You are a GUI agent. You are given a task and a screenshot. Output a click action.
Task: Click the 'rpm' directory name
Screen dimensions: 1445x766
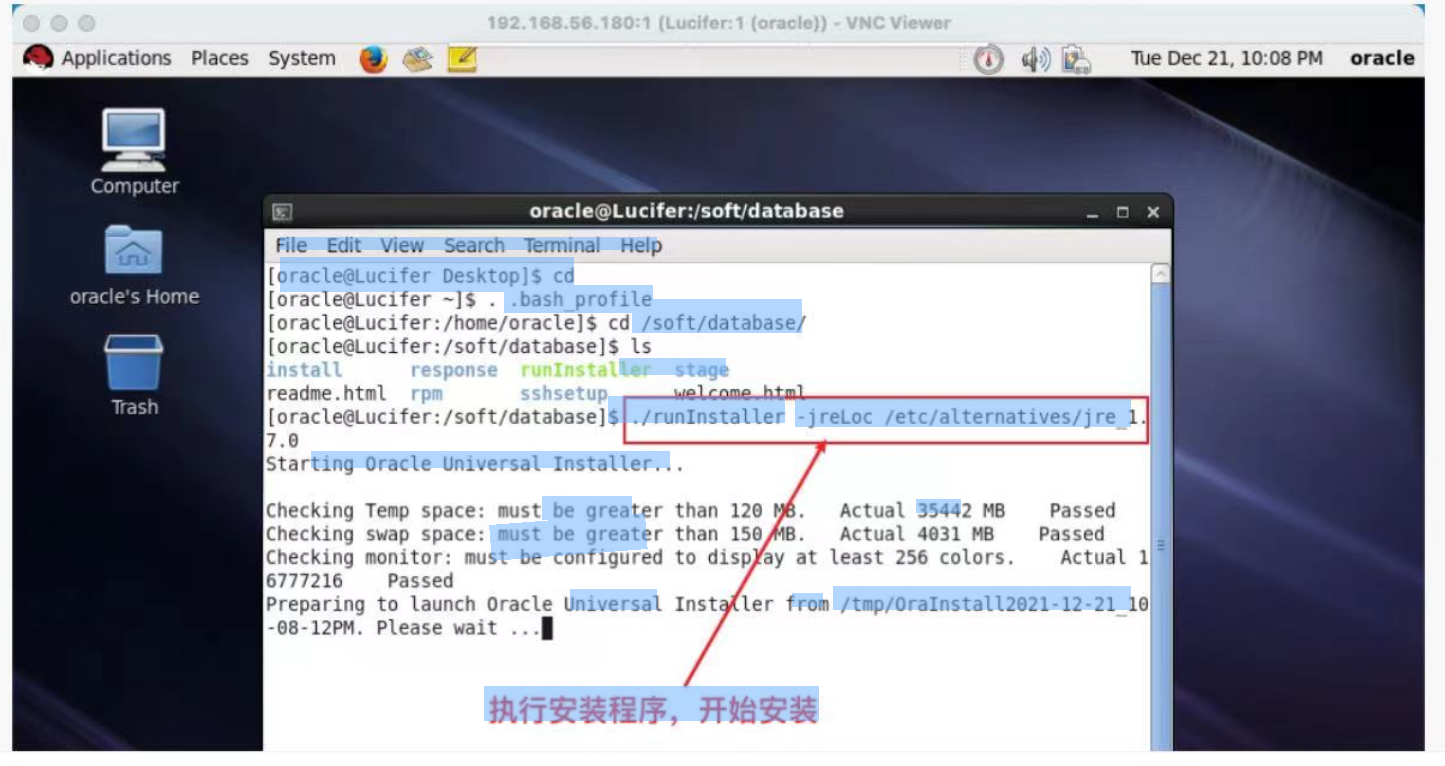pos(426,394)
